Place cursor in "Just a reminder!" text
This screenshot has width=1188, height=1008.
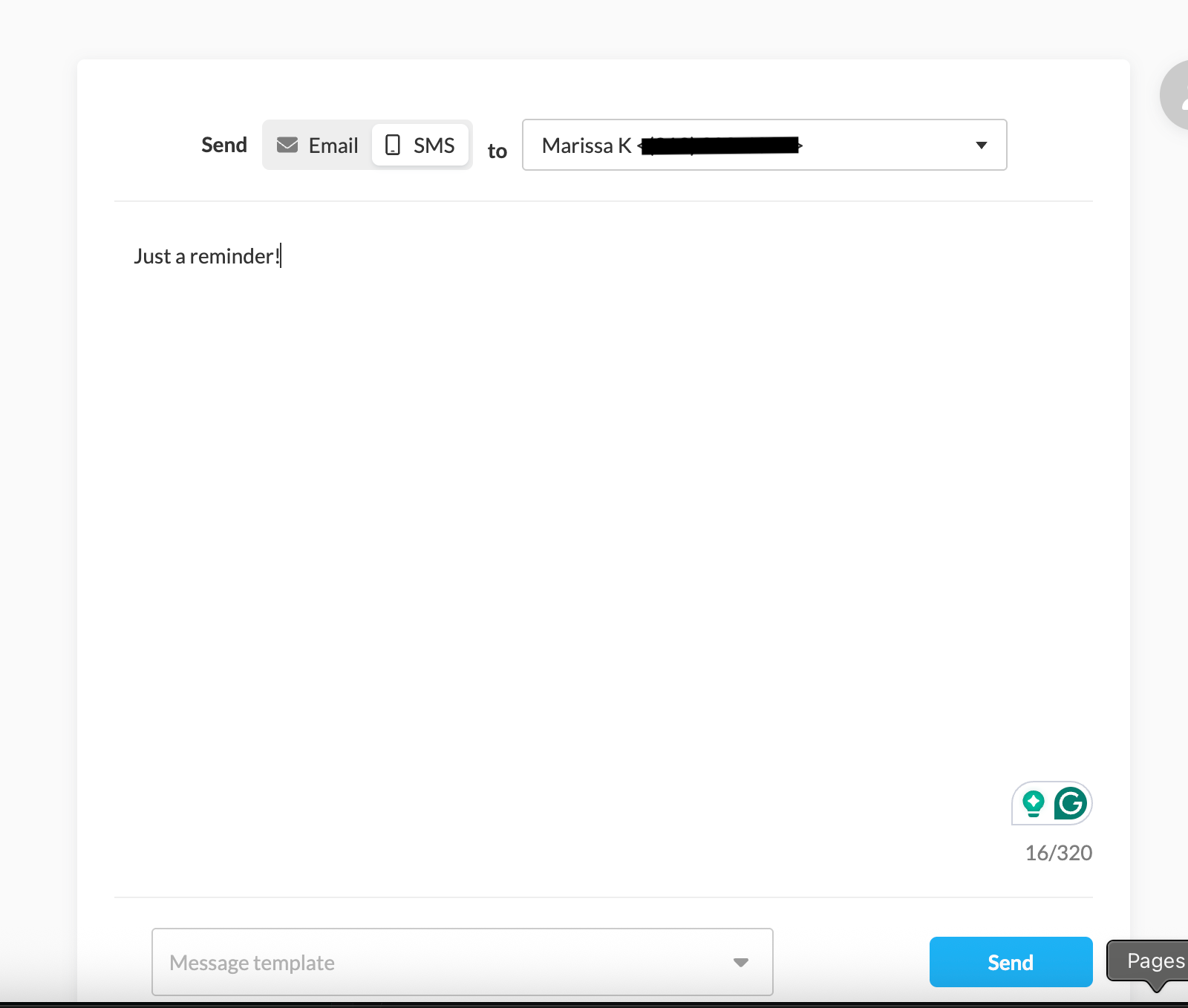[206, 257]
